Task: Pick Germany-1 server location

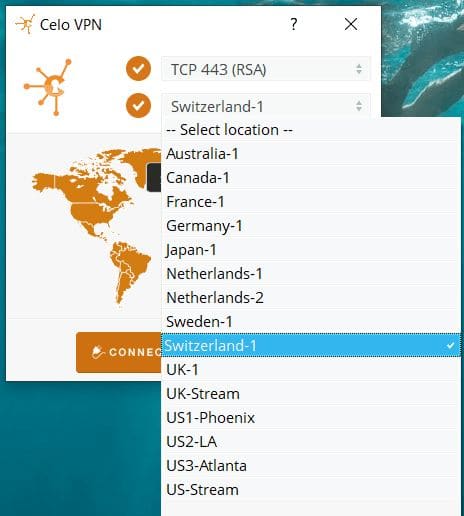Action: coord(311,226)
